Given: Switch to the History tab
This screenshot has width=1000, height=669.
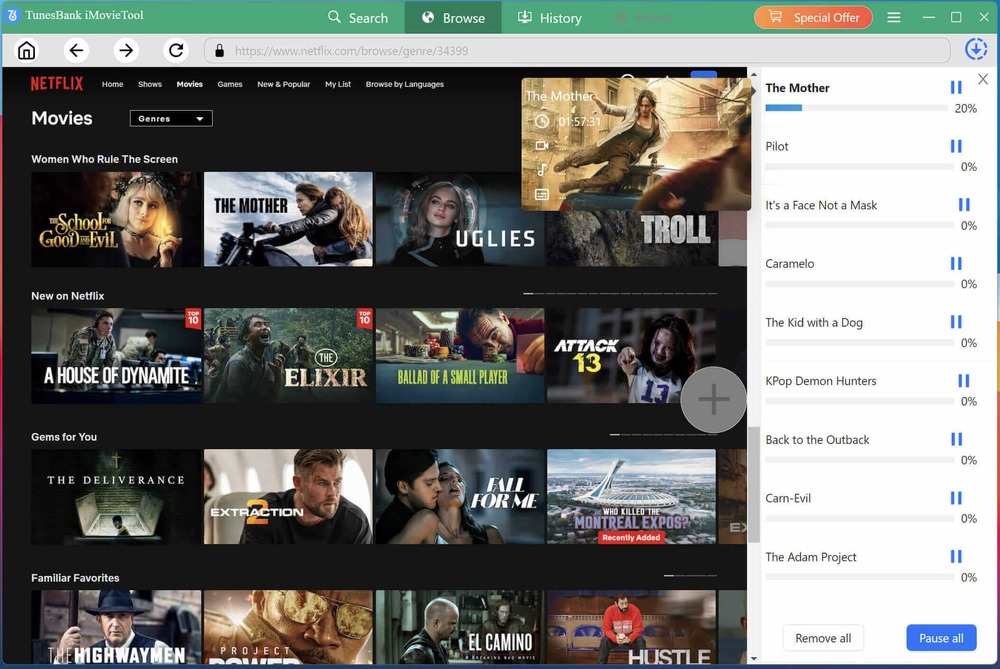Looking at the screenshot, I should coord(549,17).
